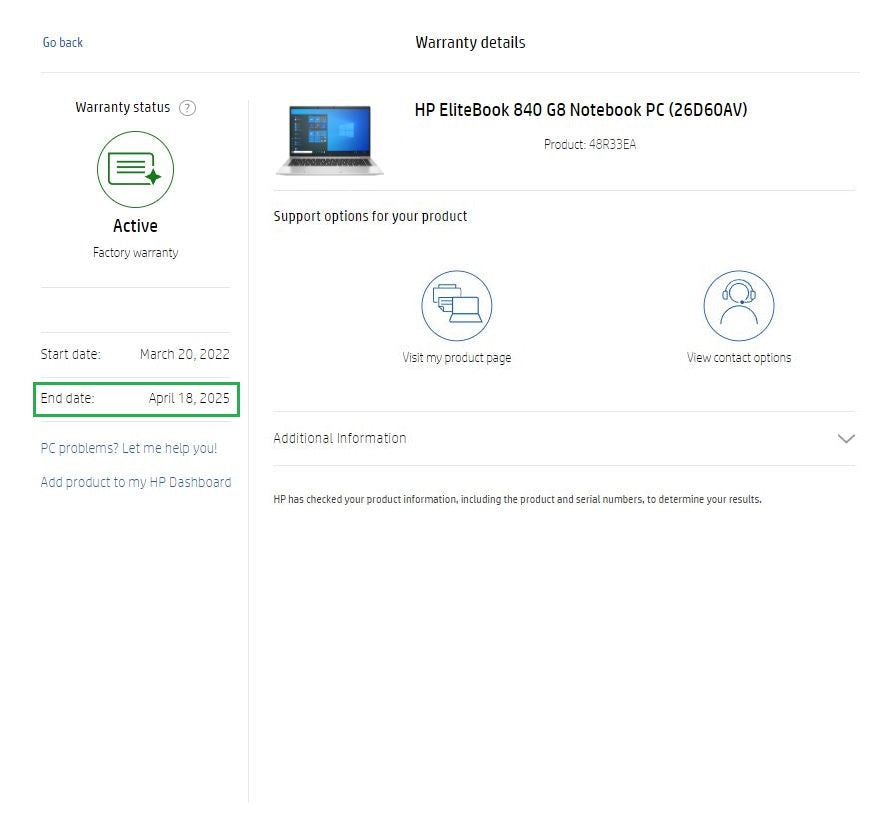Select the Product: 48R33EA number text
The width and height of the screenshot is (896, 831).
click(590, 145)
